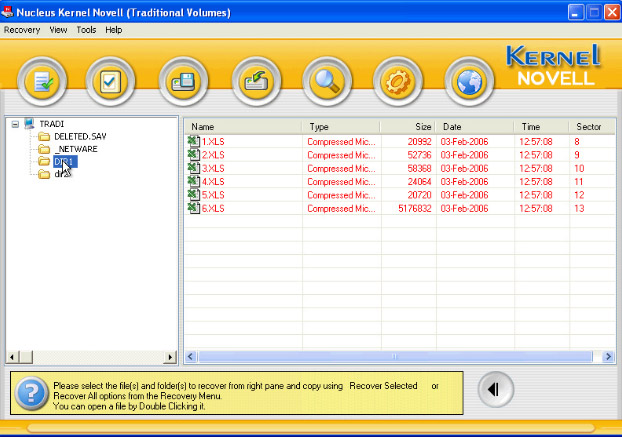Image resolution: width=622 pixels, height=437 pixels.
Task: Open the Settings gear toolbar icon
Action: pyautogui.click(x=398, y=82)
